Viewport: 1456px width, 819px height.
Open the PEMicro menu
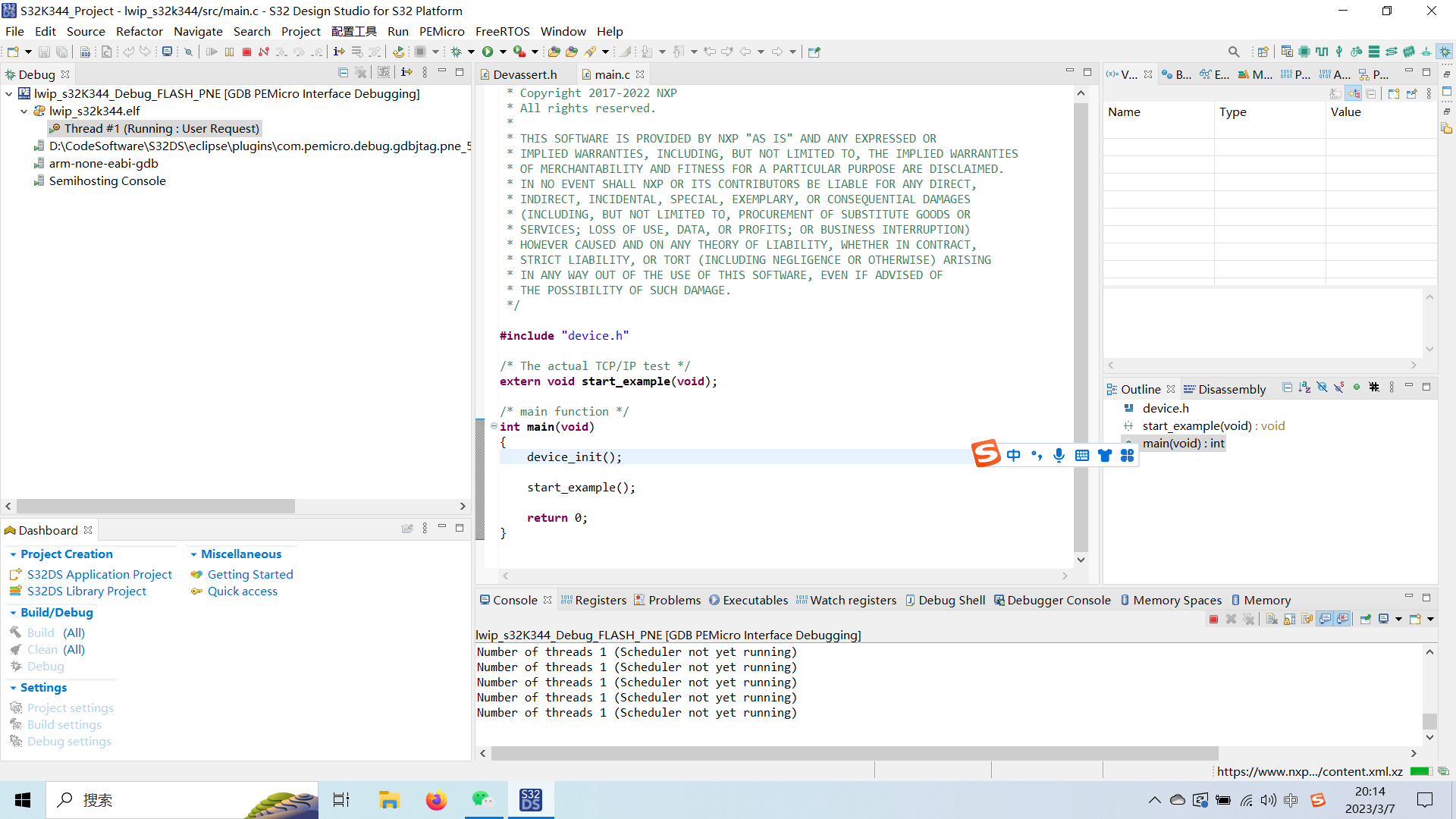pos(441,31)
